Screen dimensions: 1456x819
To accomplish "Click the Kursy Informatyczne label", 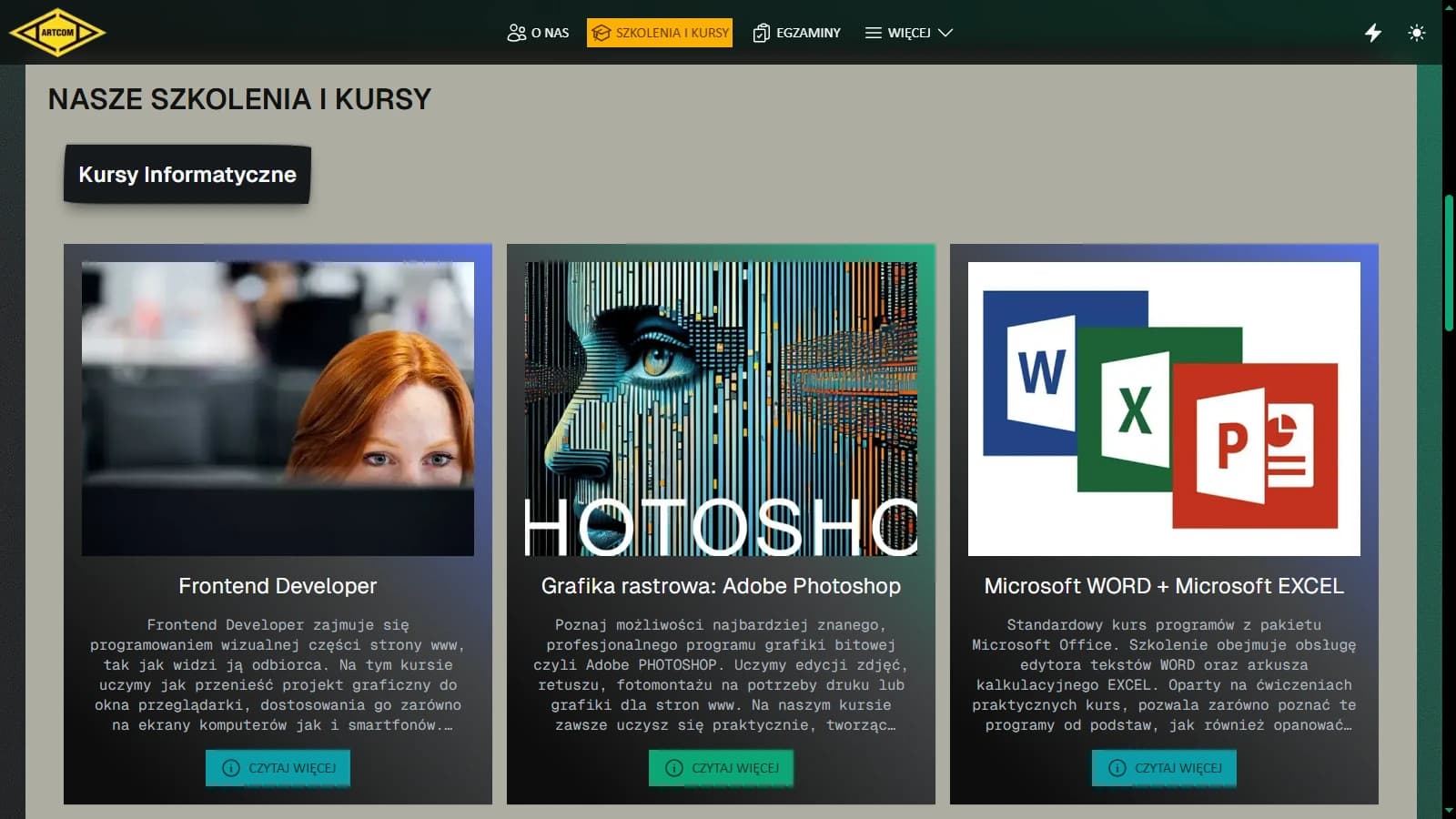I will 187,176.
